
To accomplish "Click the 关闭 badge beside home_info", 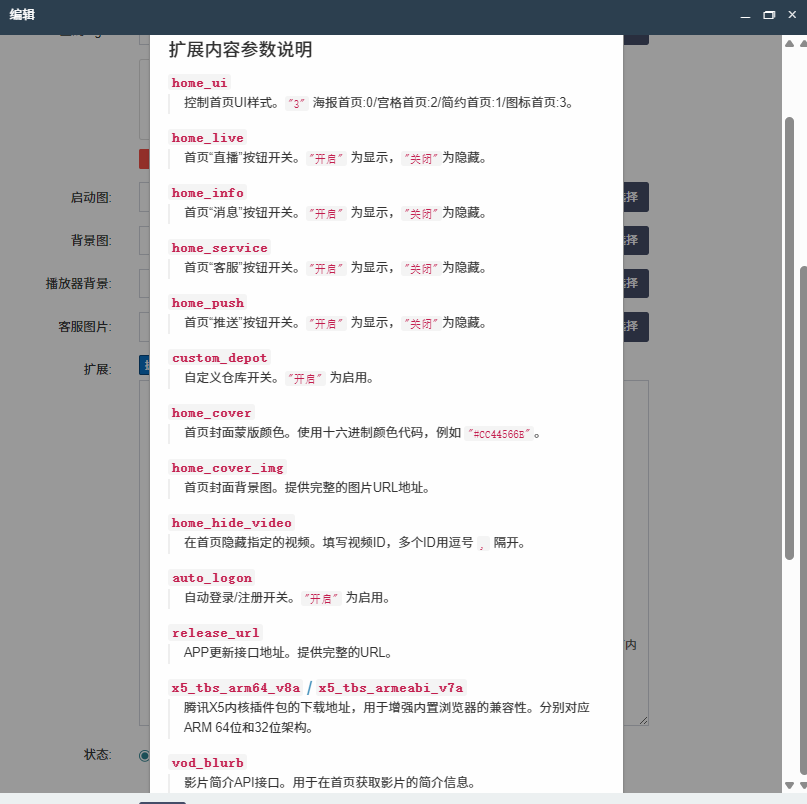I will coord(420,213).
